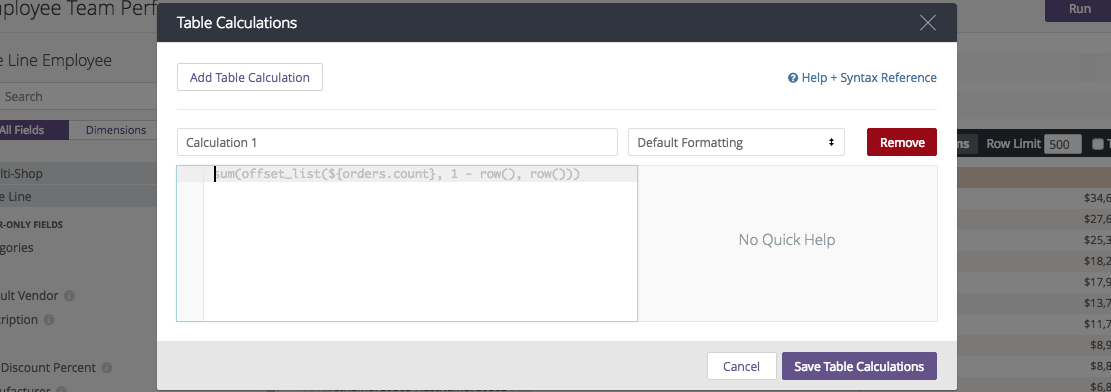This screenshot has height=392, width=1111.
Task: Close the Table Calculations dialog
Action: click(927, 23)
